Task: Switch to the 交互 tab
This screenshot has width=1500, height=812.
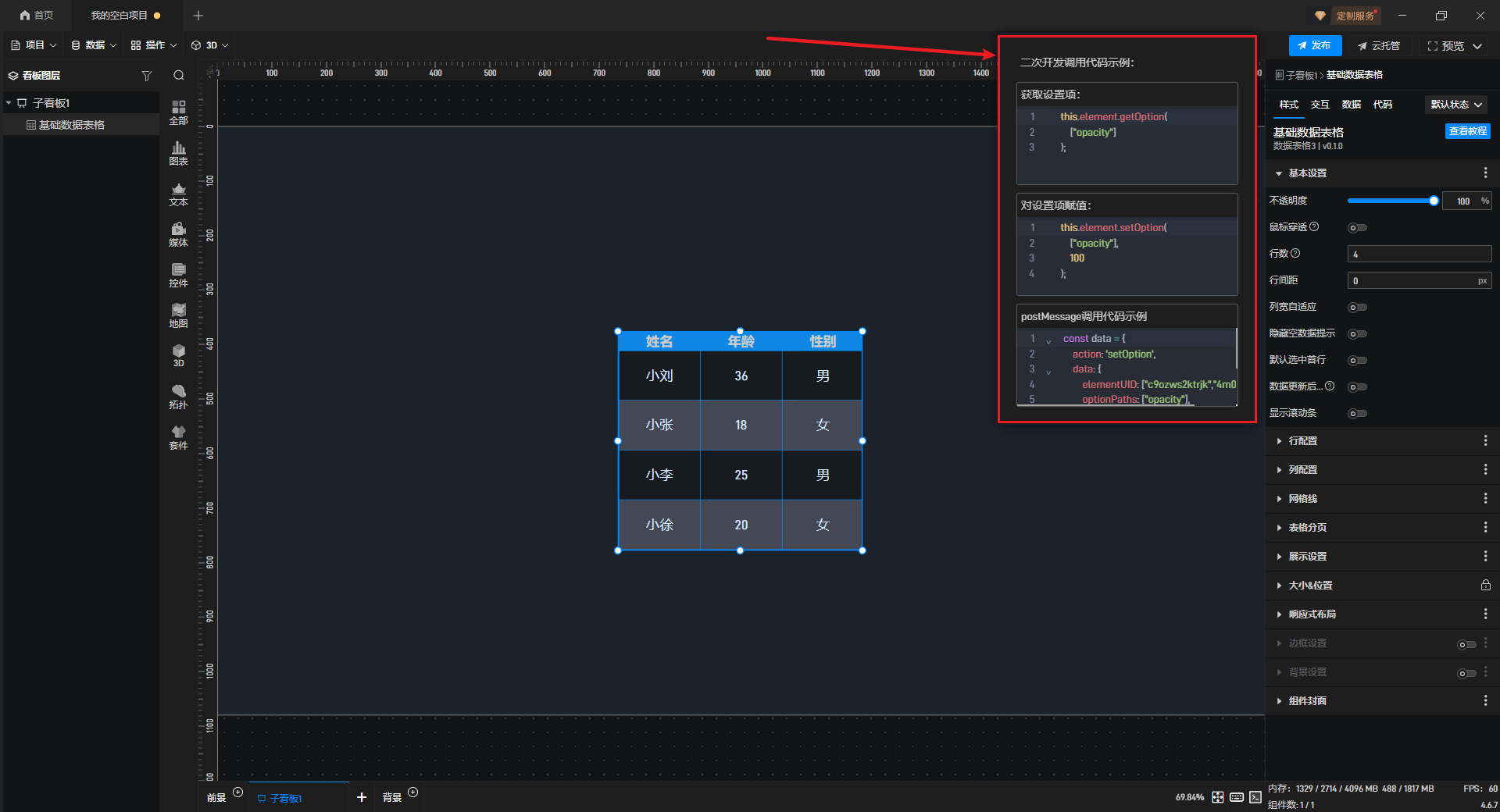Action: point(1320,105)
